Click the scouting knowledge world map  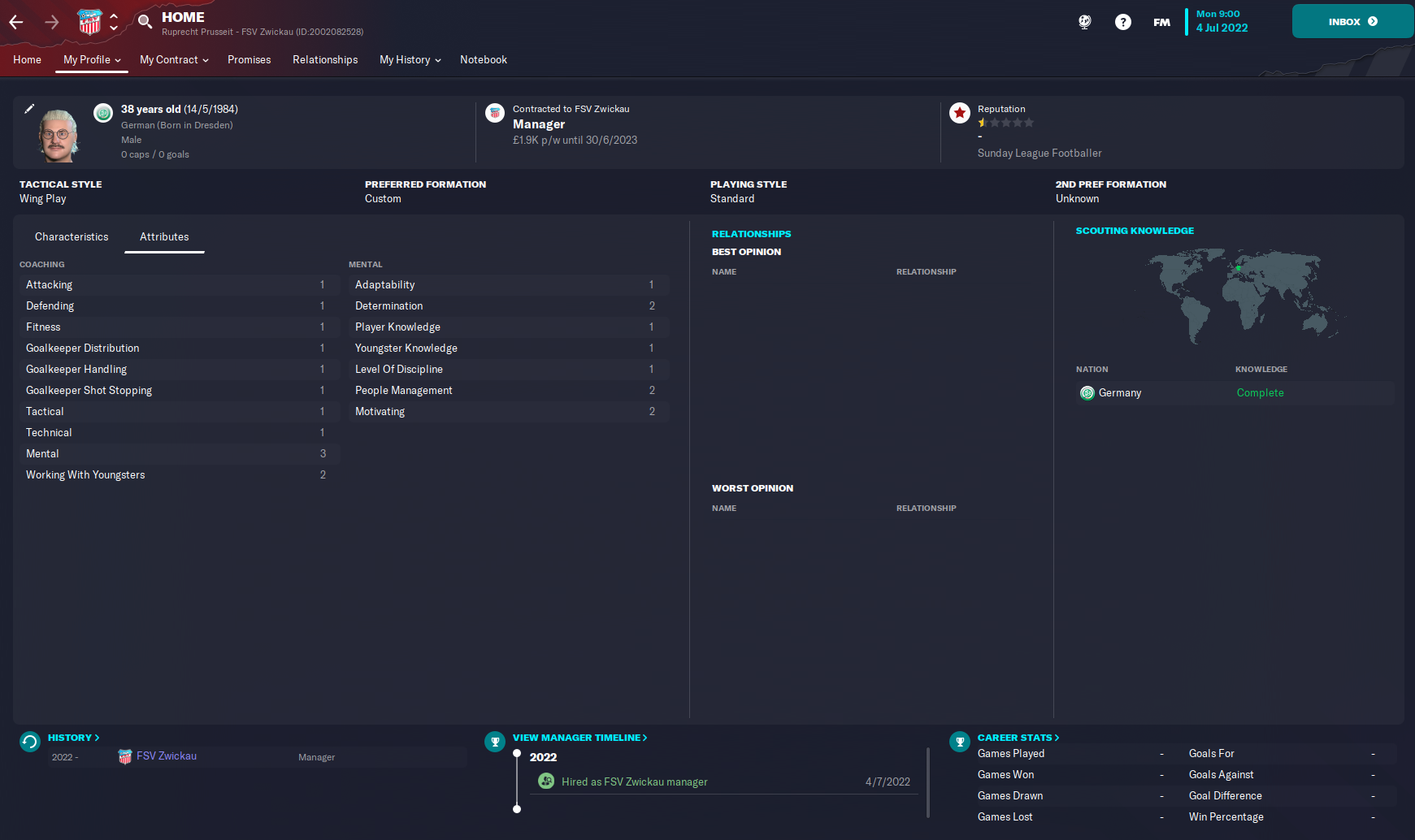coord(1235,297)
